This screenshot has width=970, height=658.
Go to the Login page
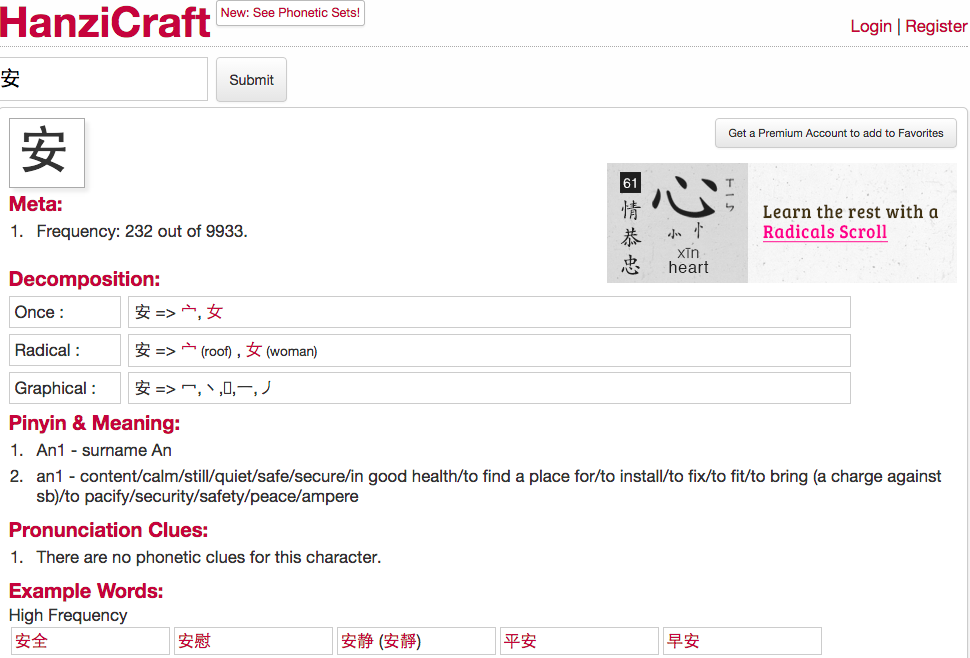tap(870, 26)
